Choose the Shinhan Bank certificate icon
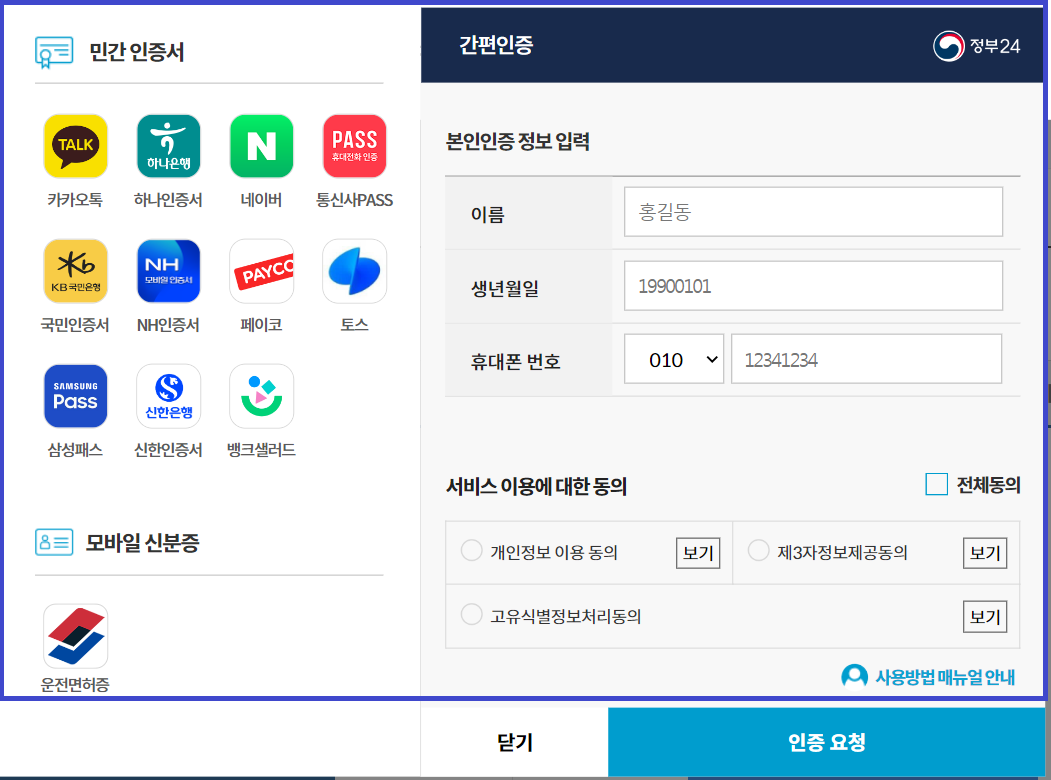Viewport: 1051px width, 780px height. click(168, 396)
